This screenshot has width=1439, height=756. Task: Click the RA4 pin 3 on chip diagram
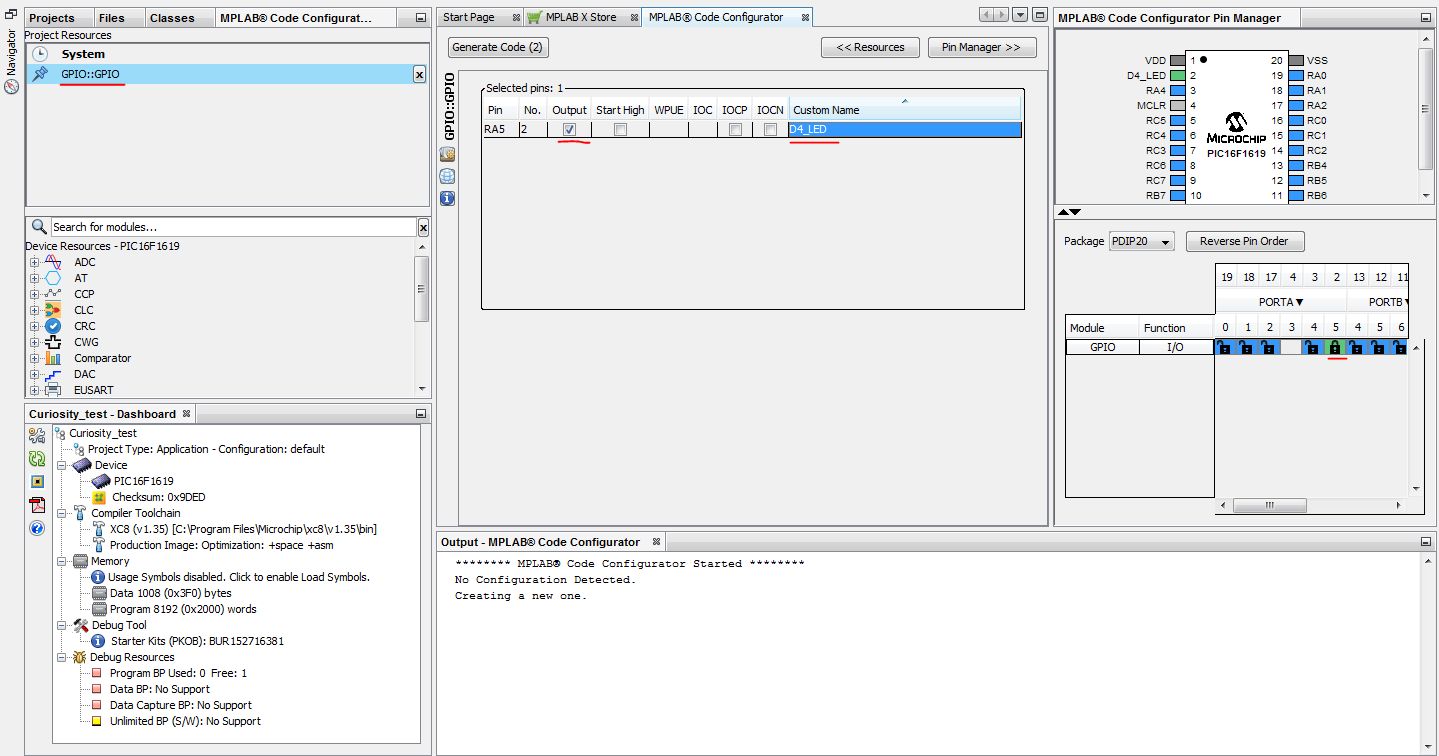coord(1178,90)
